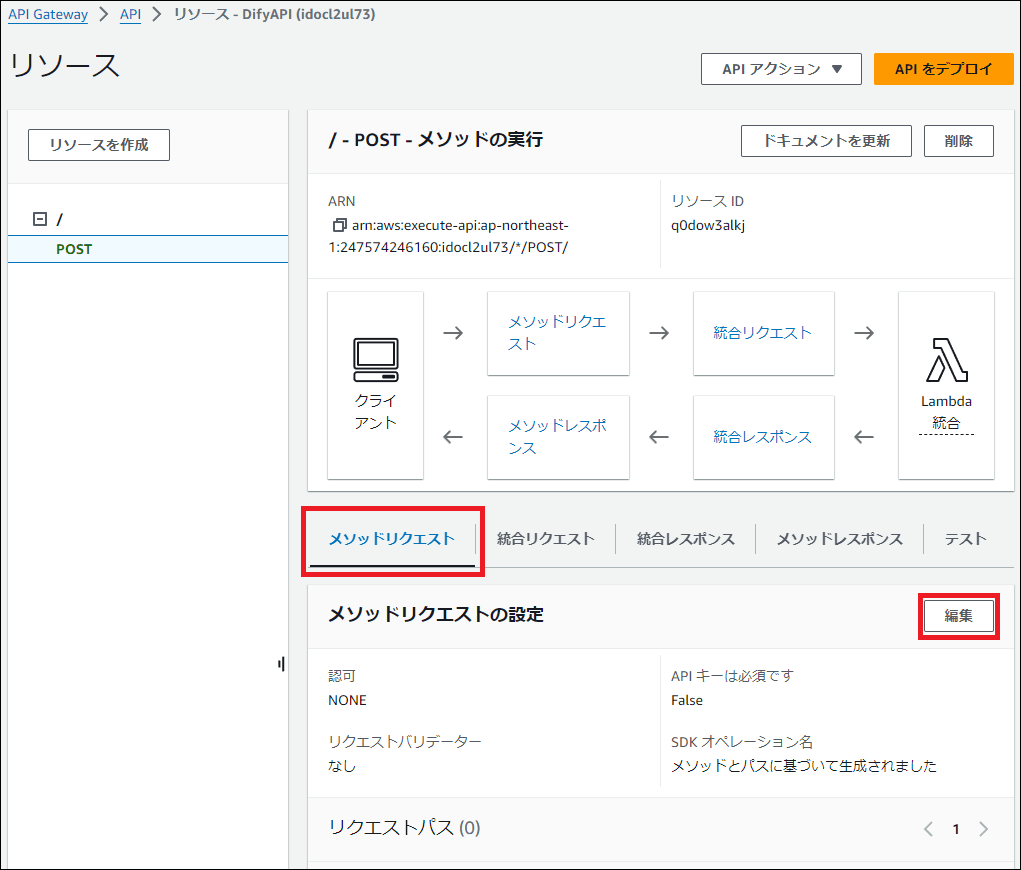Click the ドキュメントを更新 button

click(x=825, y=141)
